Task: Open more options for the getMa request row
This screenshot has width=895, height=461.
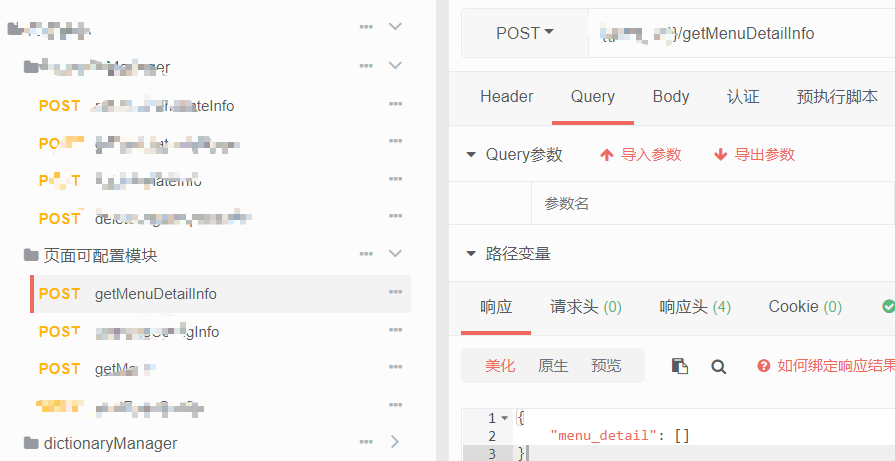Action: 395,368
